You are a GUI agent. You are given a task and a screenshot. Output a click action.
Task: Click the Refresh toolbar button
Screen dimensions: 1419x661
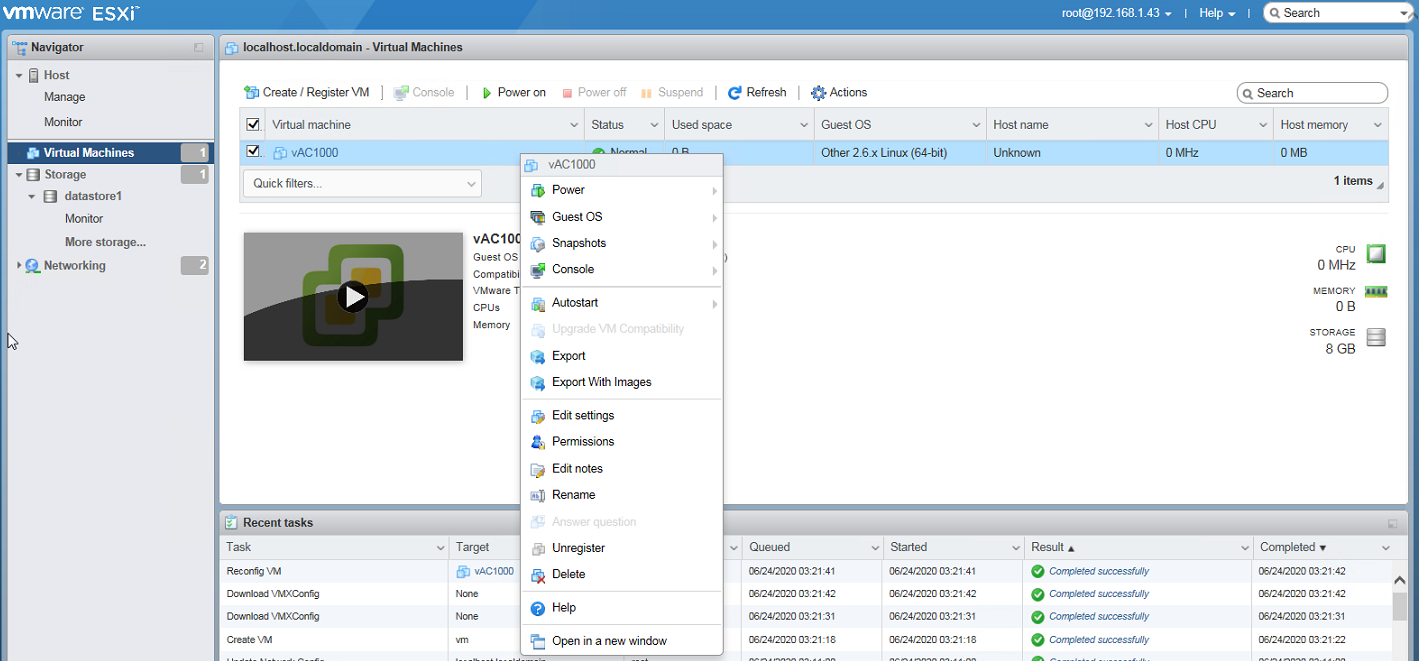click(x=757, y=92)
